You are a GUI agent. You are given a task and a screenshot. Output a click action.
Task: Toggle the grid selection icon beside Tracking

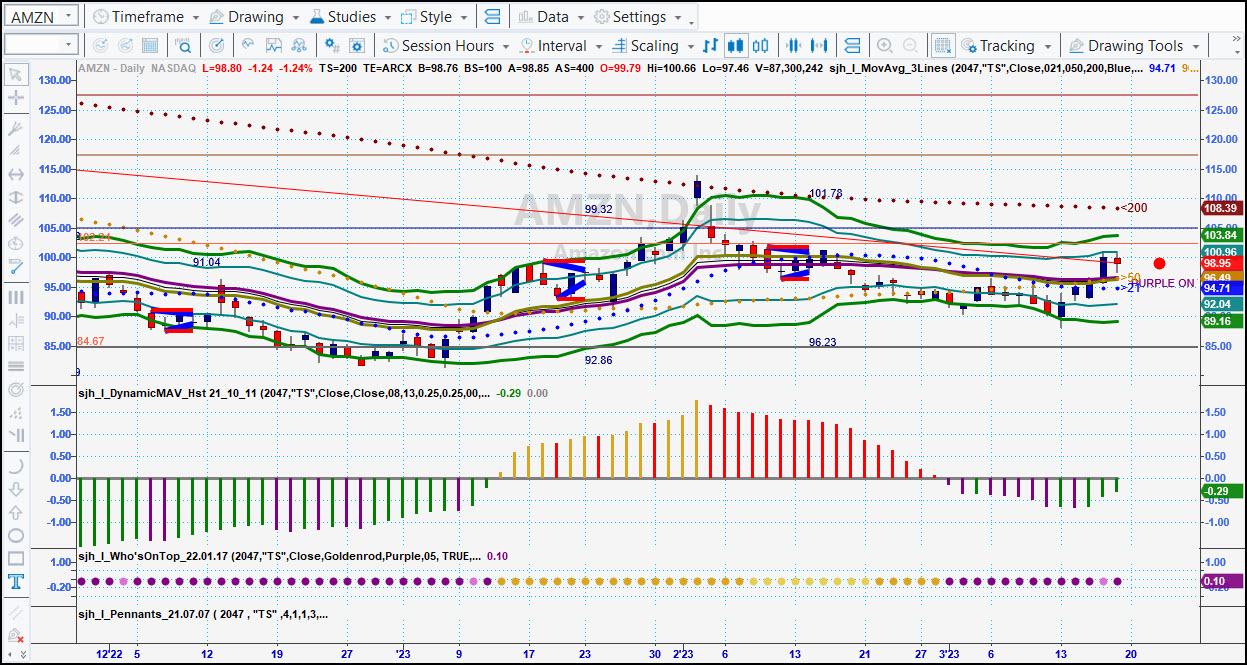[x=942, y=46]
